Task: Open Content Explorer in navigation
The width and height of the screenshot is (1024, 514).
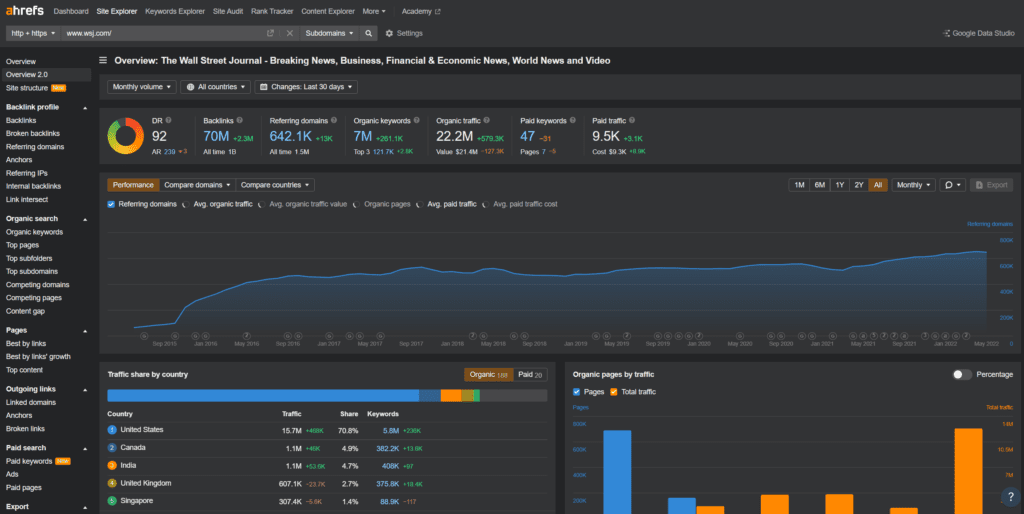Action: 328,11
